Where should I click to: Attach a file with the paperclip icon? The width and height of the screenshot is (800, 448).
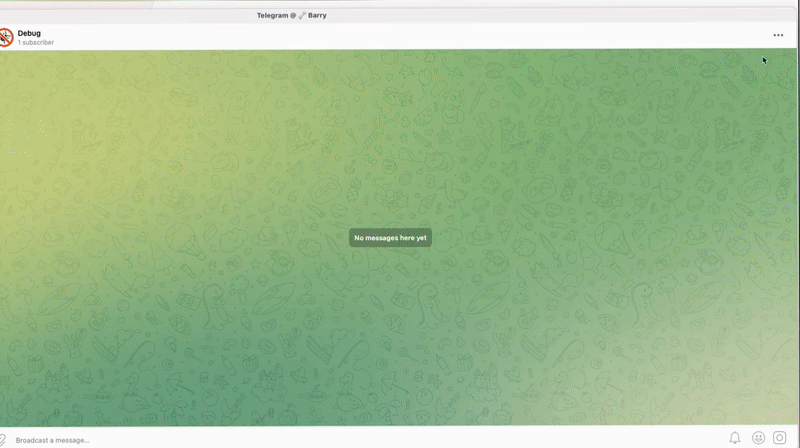coord(3,439)
